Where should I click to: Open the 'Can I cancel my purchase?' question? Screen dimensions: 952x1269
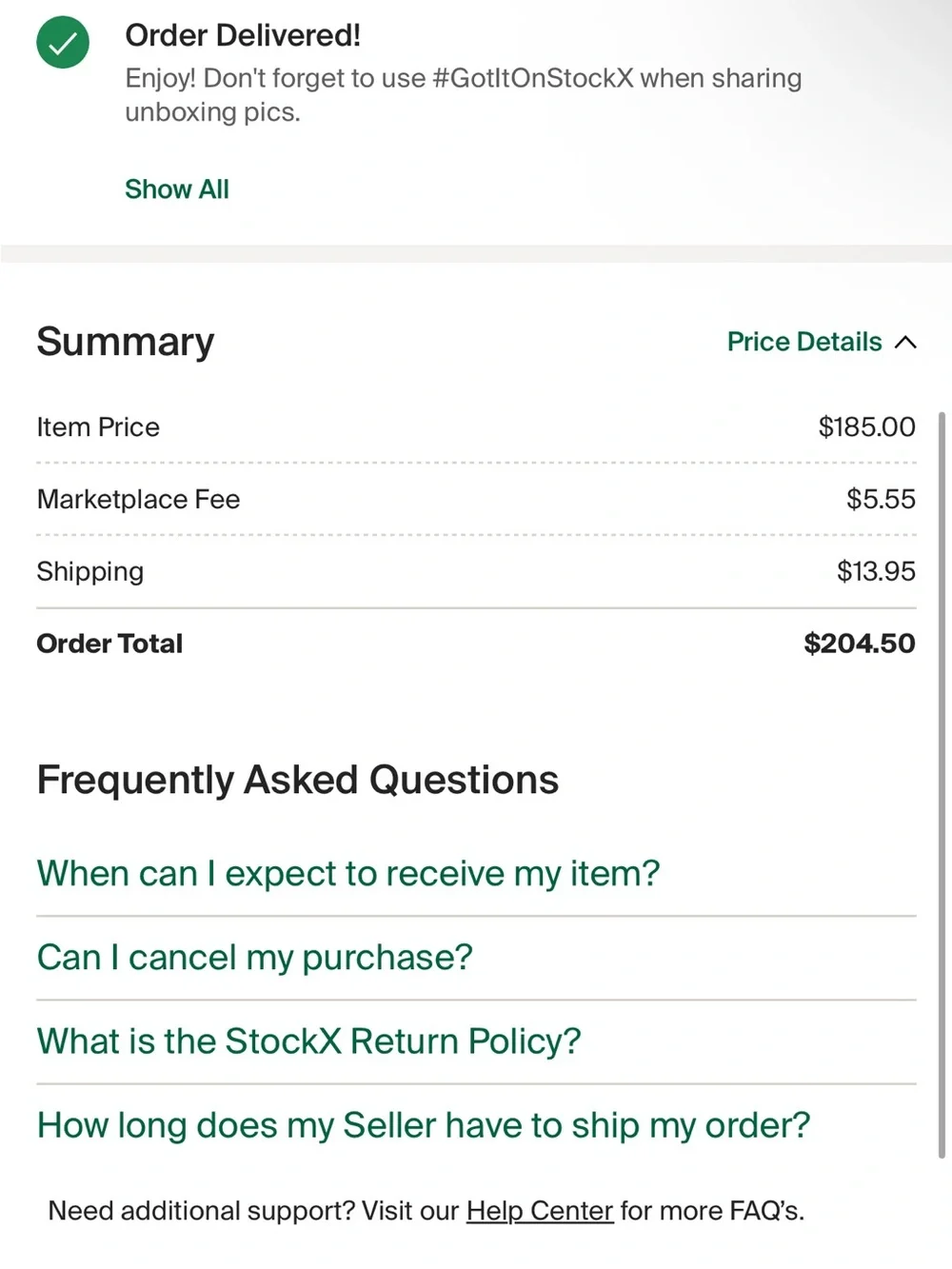(x=255, y=957)
